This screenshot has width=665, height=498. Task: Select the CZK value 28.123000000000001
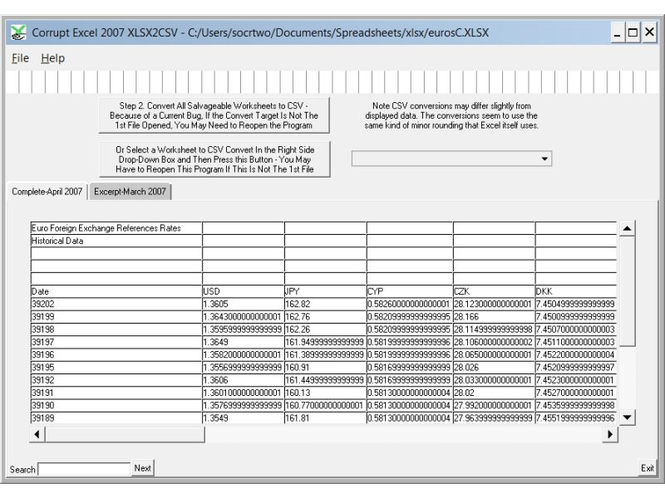point(494,304)
